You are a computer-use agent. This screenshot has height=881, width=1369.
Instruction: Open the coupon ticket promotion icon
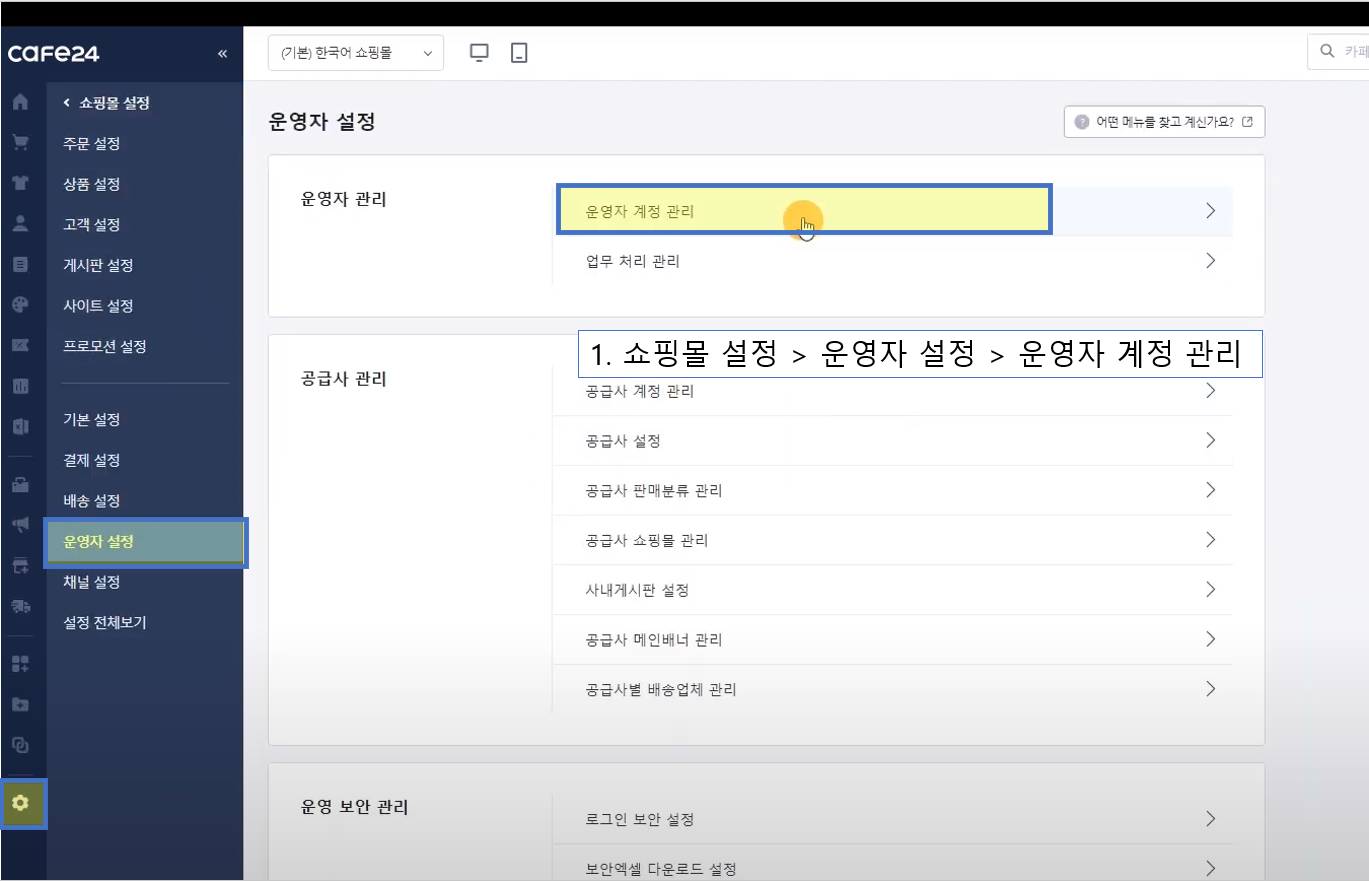coord(20,346)
